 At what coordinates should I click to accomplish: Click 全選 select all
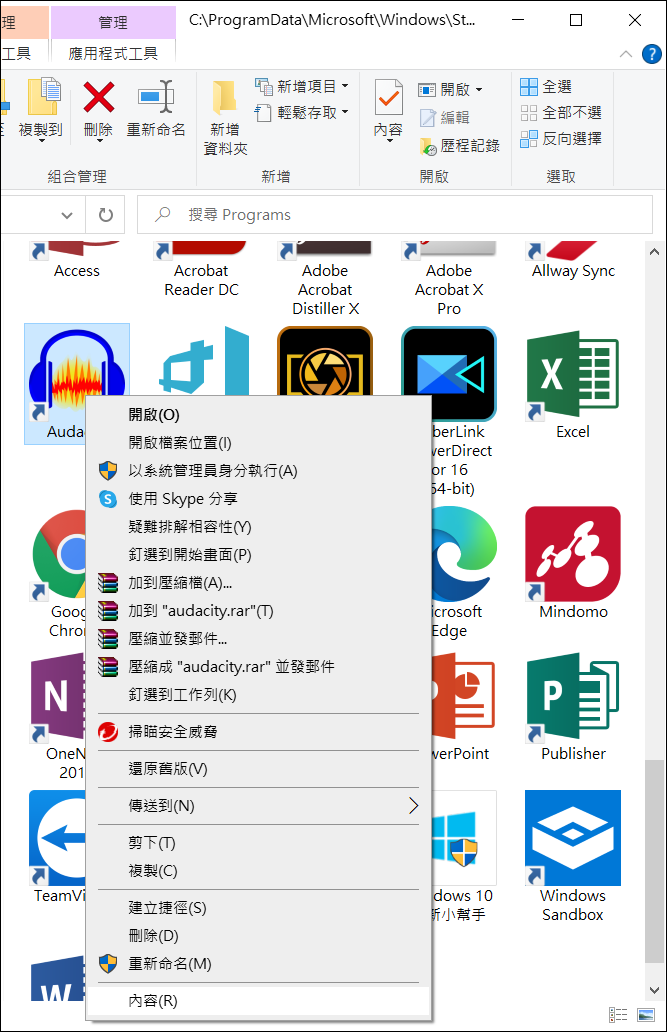[x=546, y=87]
